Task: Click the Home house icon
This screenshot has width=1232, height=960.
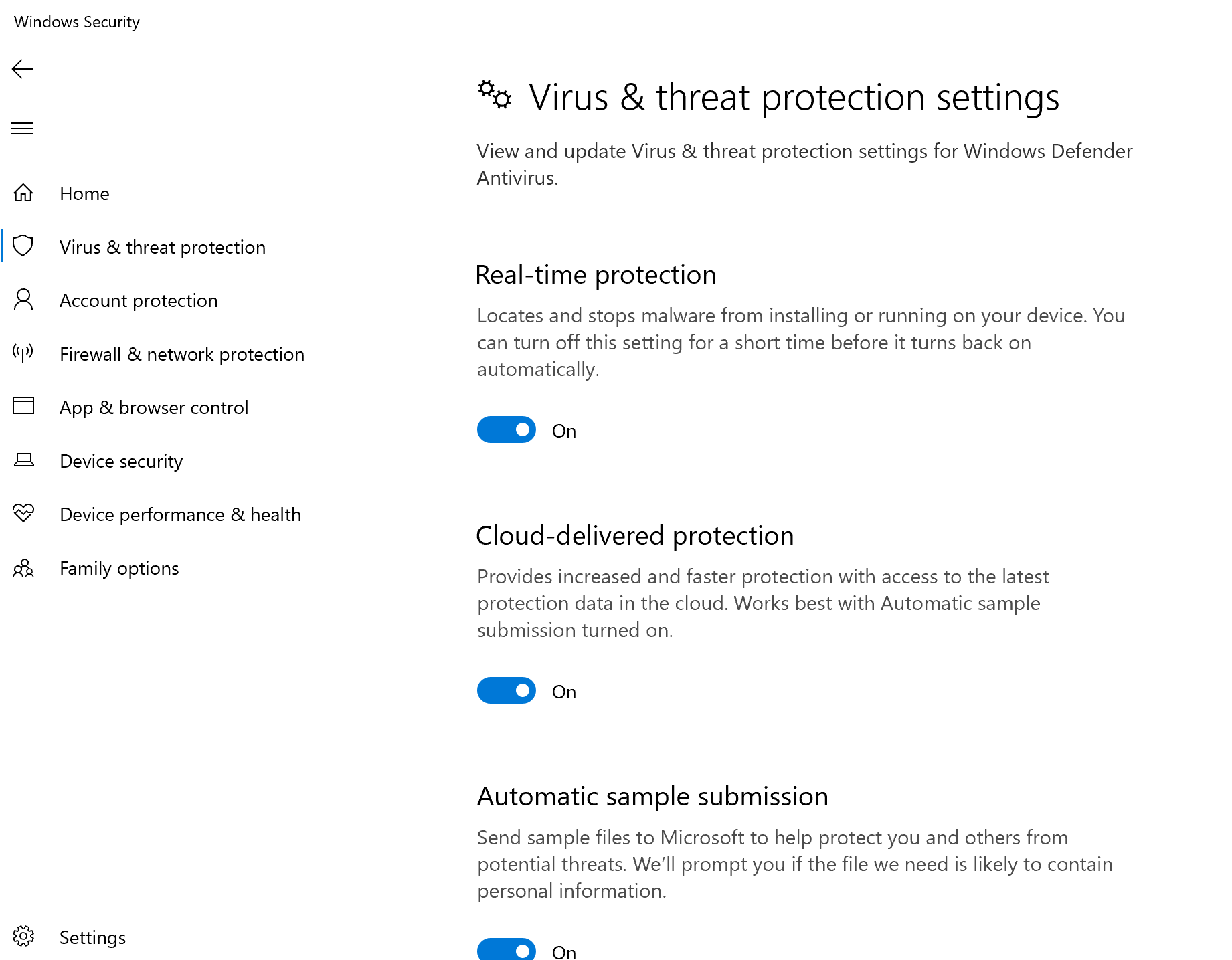Action: pos(23,193)
